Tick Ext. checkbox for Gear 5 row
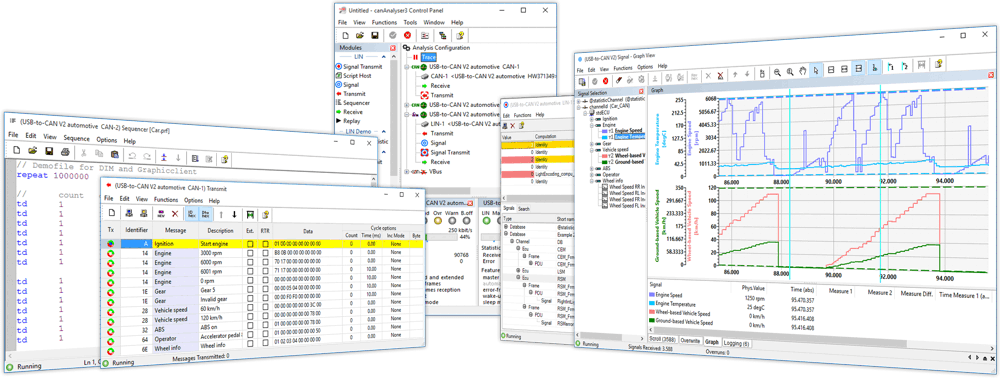 coord(250,289)
